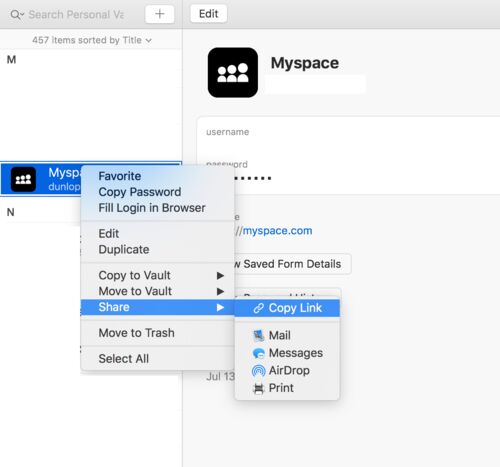Click the Myspace title heading
500x467 pixels.
click(x=305, y=63)
